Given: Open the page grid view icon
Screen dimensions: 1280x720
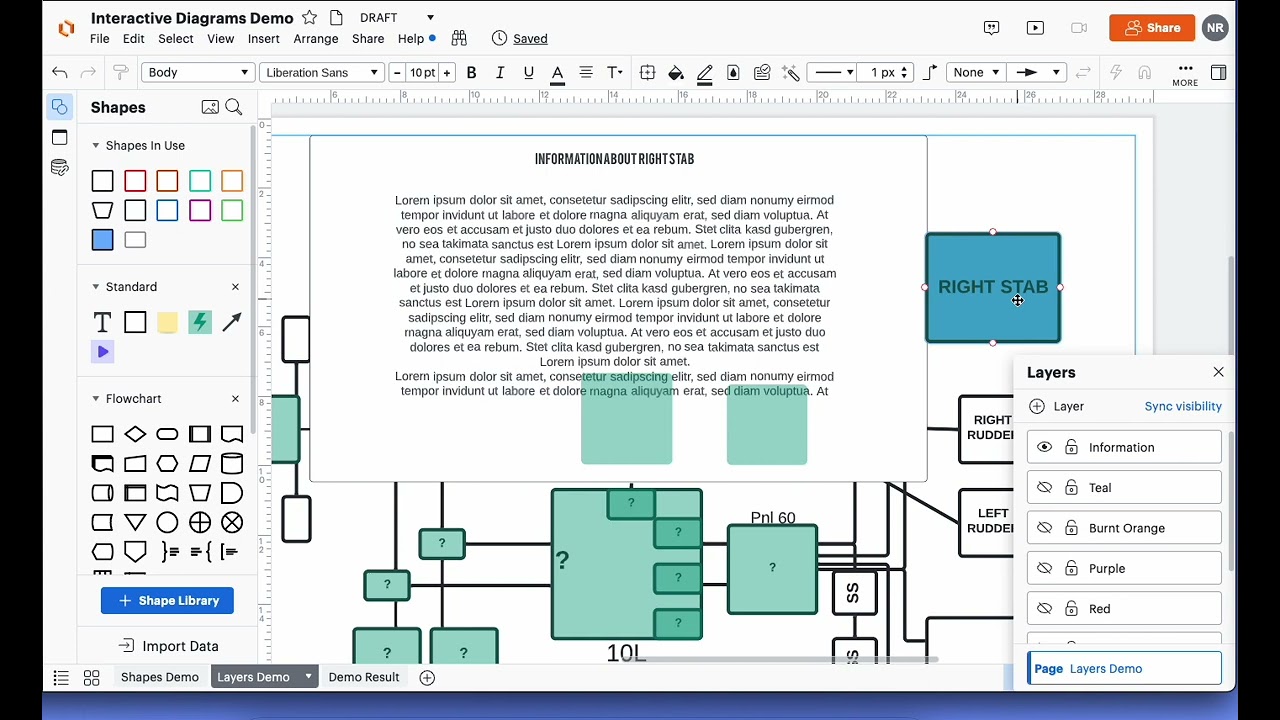Looking at the screenshot, I should coord(91,677).
